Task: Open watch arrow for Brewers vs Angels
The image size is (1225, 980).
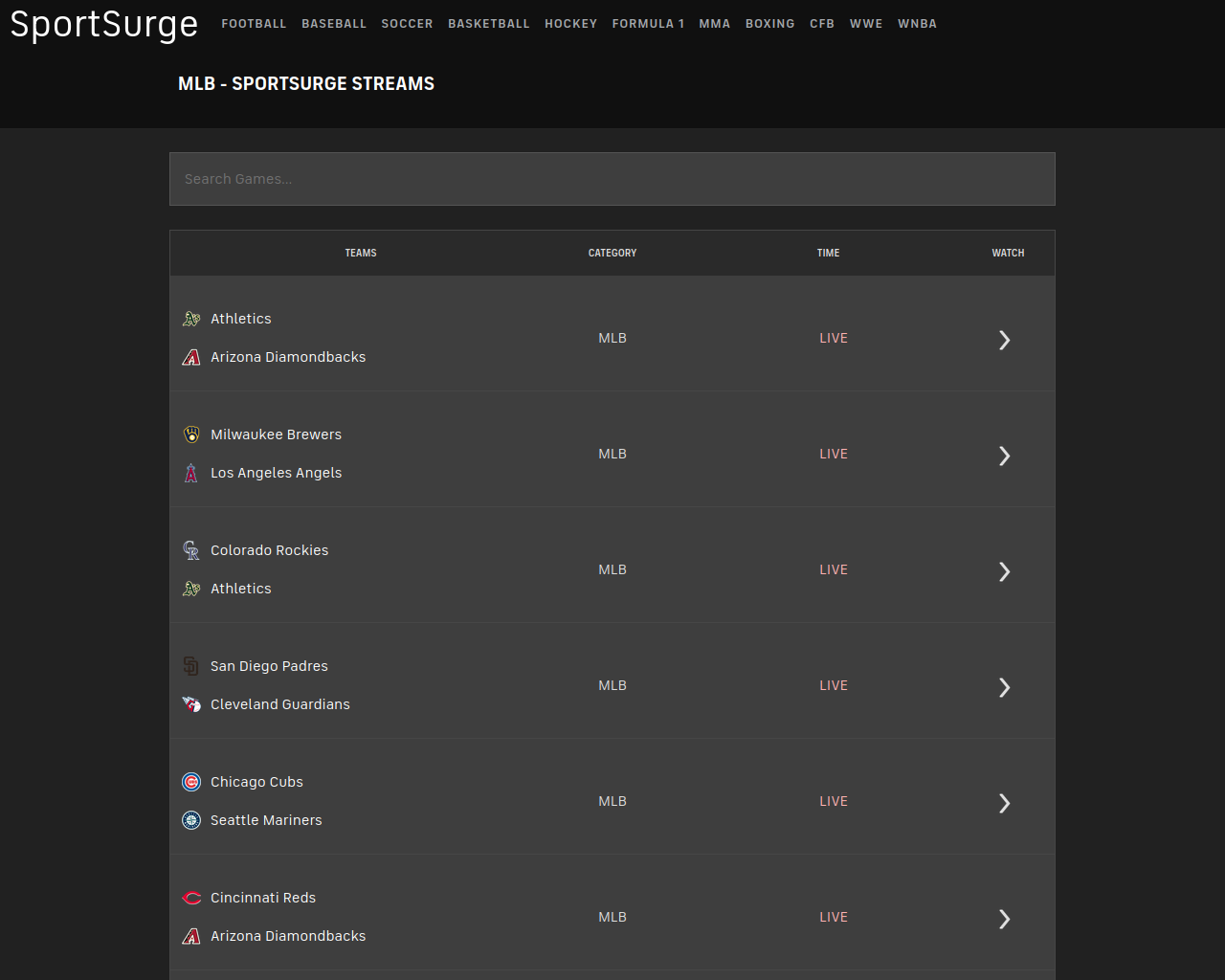Action: (1004, 456)
